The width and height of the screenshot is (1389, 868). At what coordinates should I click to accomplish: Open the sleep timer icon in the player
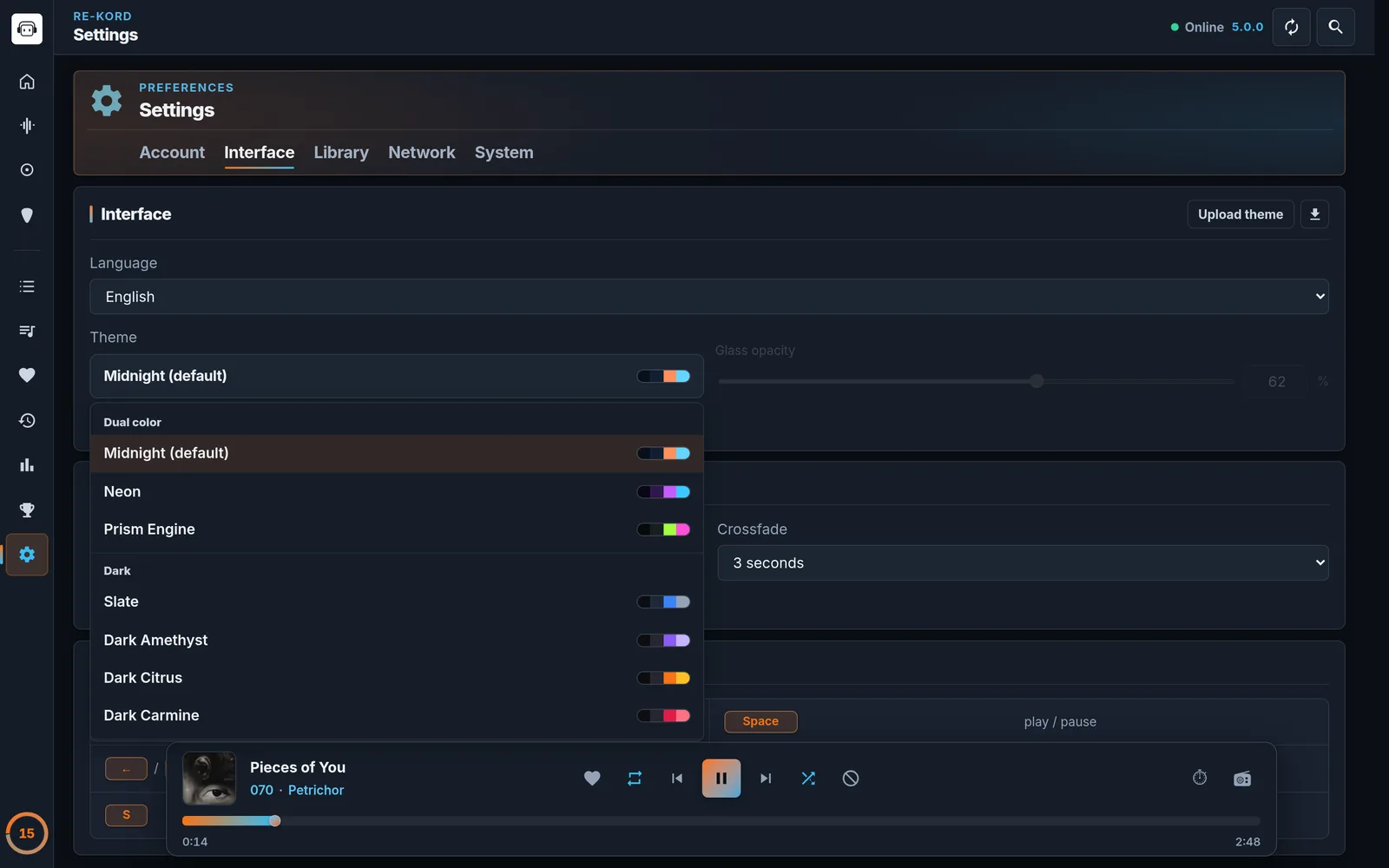(x=1200, y=778)
